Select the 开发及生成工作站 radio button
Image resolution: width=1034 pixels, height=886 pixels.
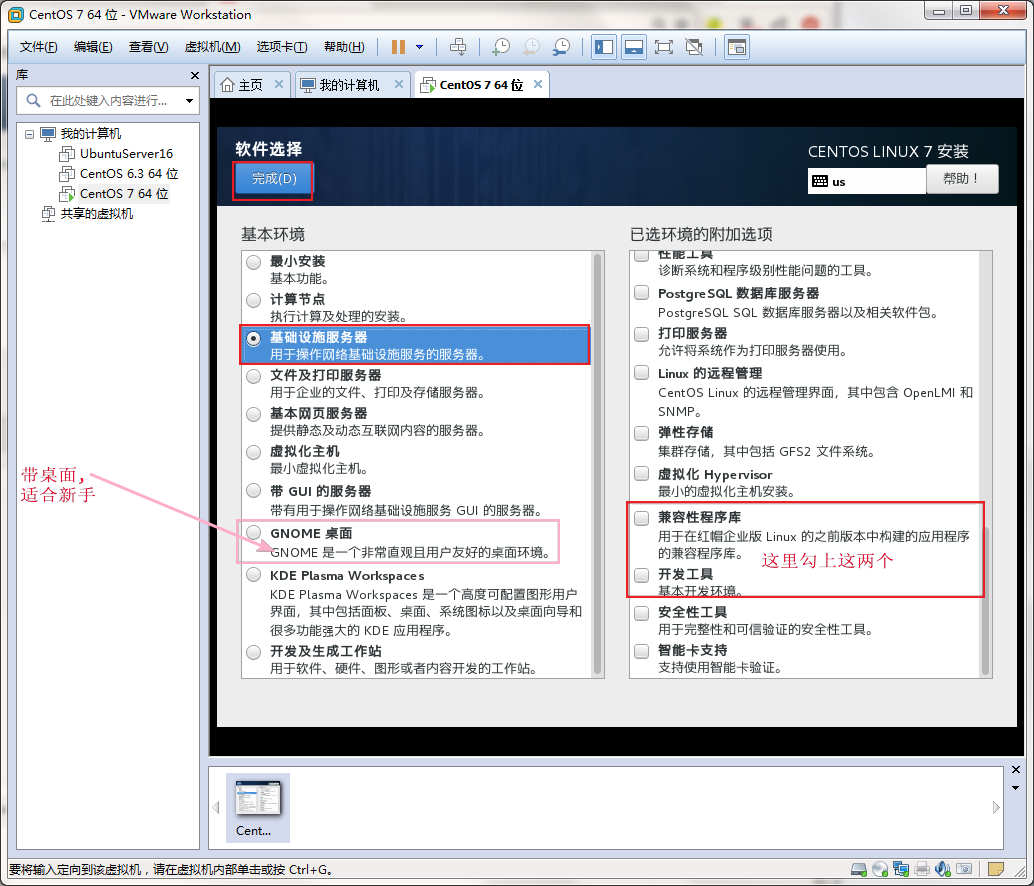[254, 653]
